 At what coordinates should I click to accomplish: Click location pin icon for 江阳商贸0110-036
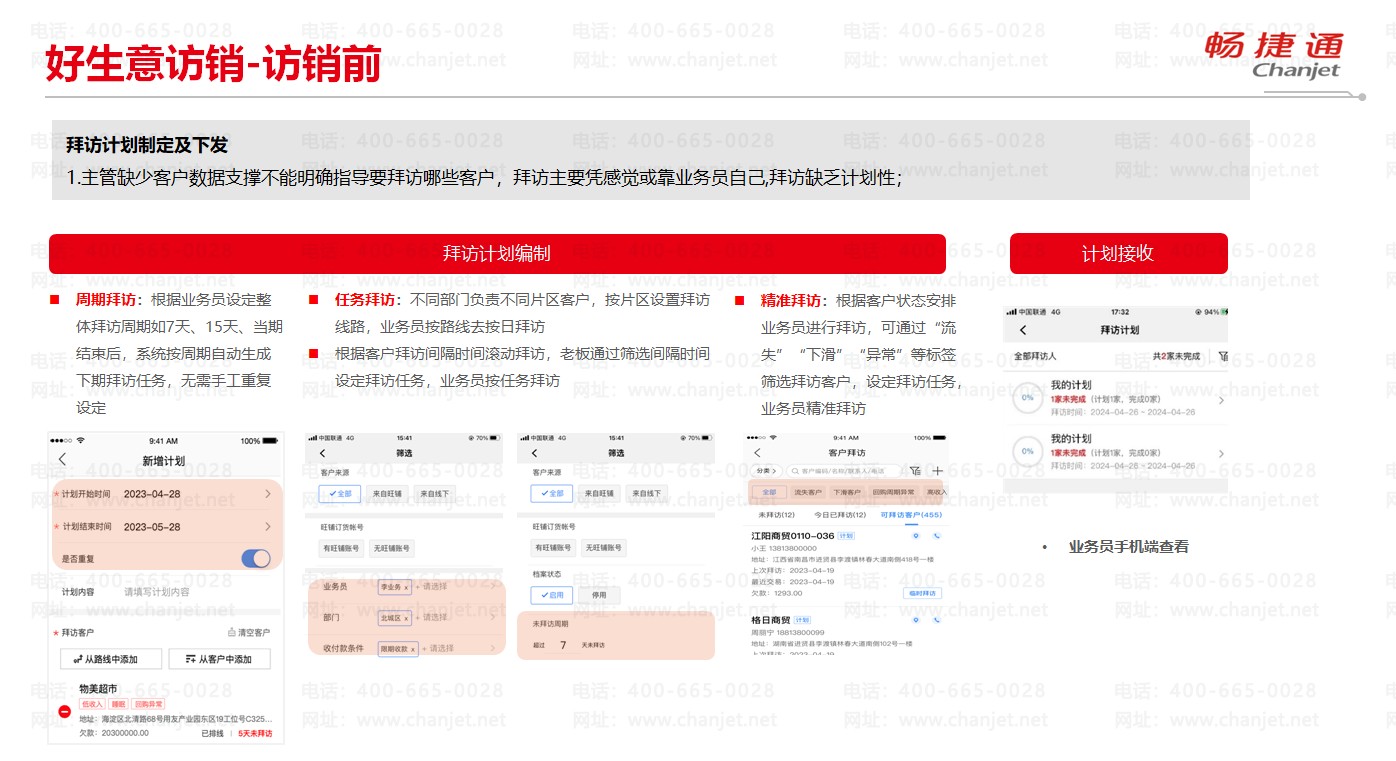coord(916,536)
